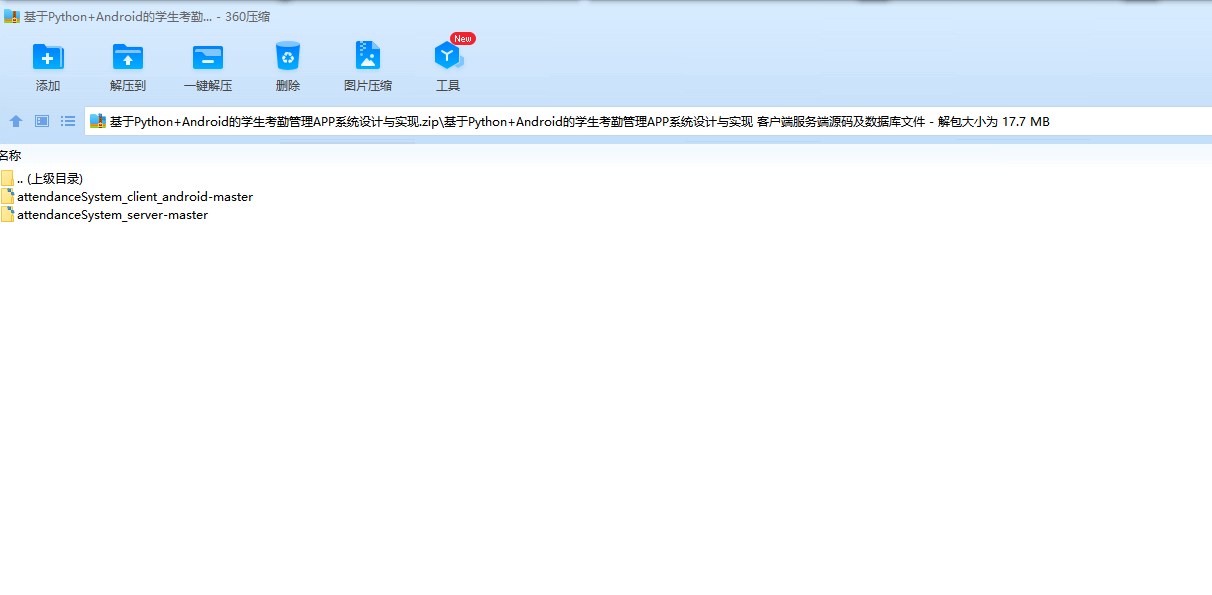Click the zip archive icon in address bar

[x=98, y=121]
